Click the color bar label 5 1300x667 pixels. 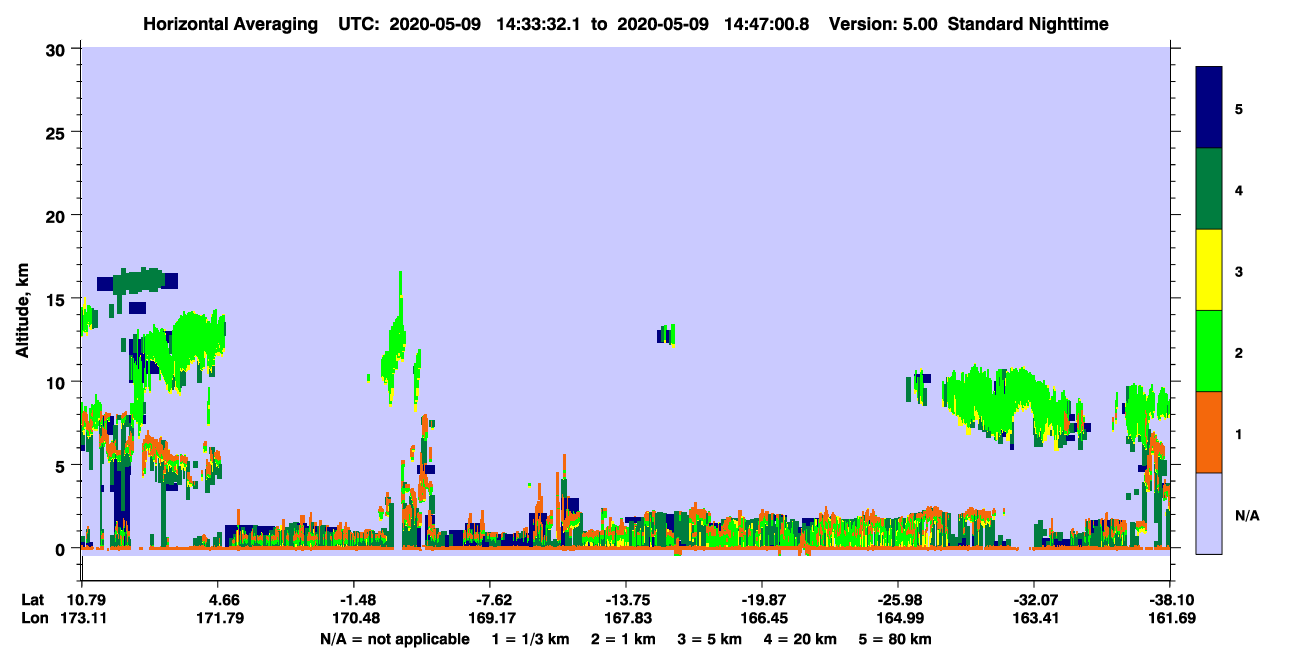coord(1239,108)
